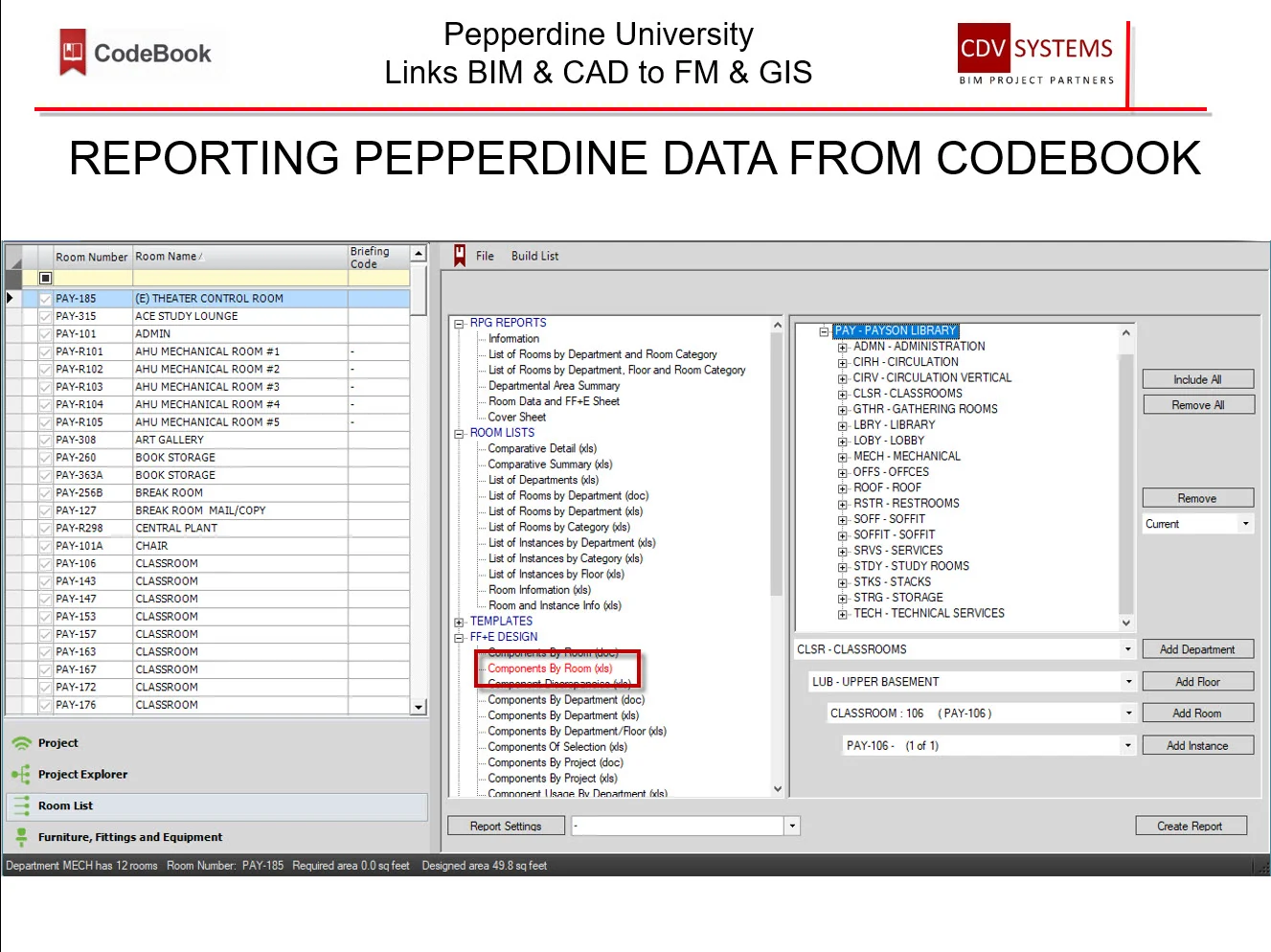Click the CDV Systems logo
Viewport: 1271px width, 952px height.
[x=1036, y=55]
